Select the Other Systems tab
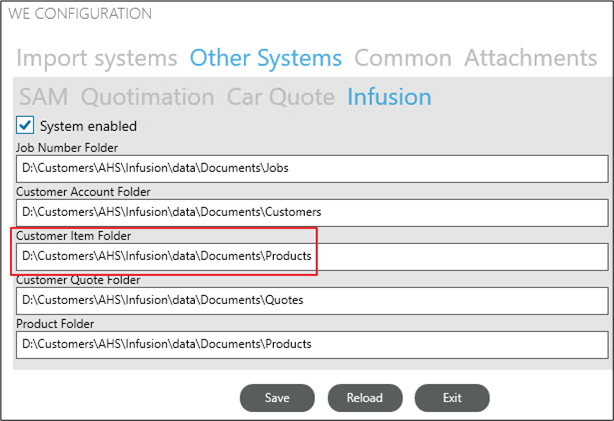Viewport: 614px width, 421px height. coord(266,58)
